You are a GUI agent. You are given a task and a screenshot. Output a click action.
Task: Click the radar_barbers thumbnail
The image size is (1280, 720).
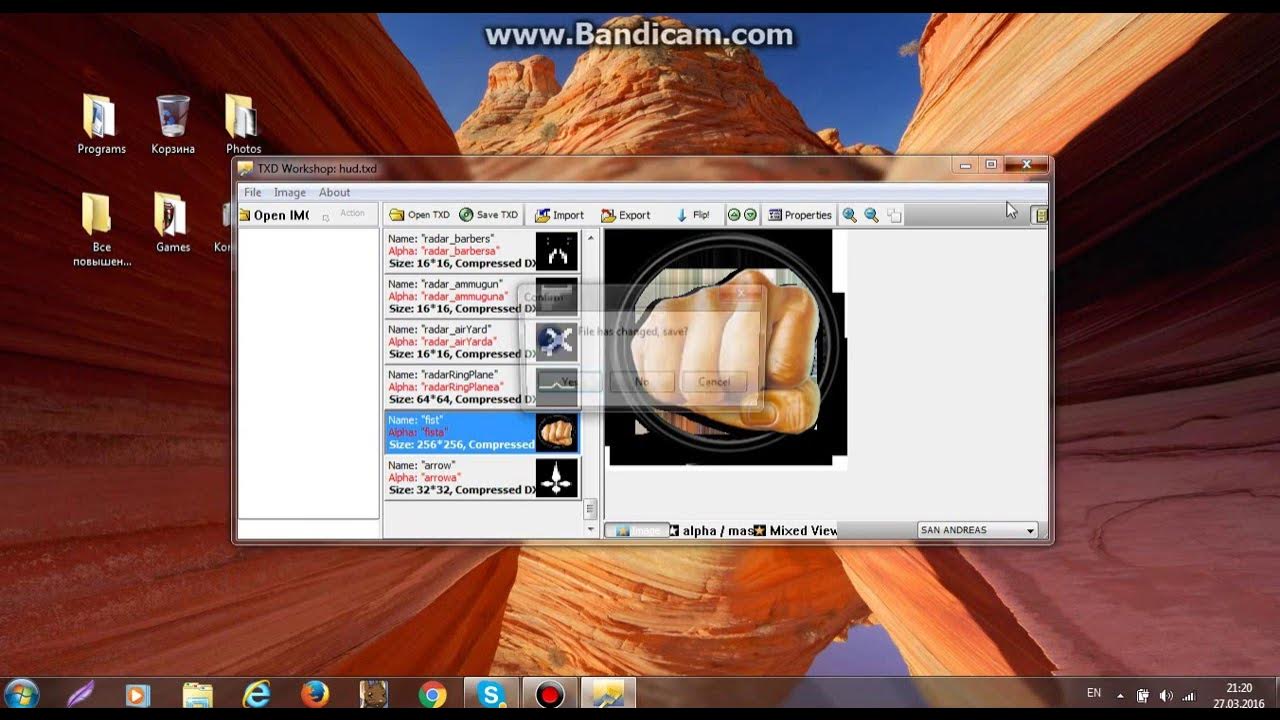(x=557, y=251)
